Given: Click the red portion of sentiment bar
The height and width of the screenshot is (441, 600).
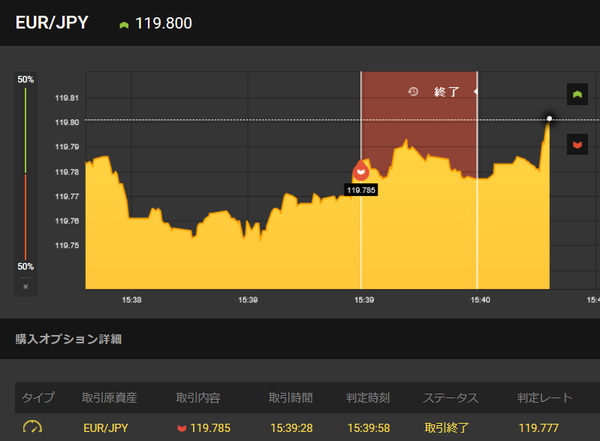Looking at the screenshot, I should coord(26,217).
